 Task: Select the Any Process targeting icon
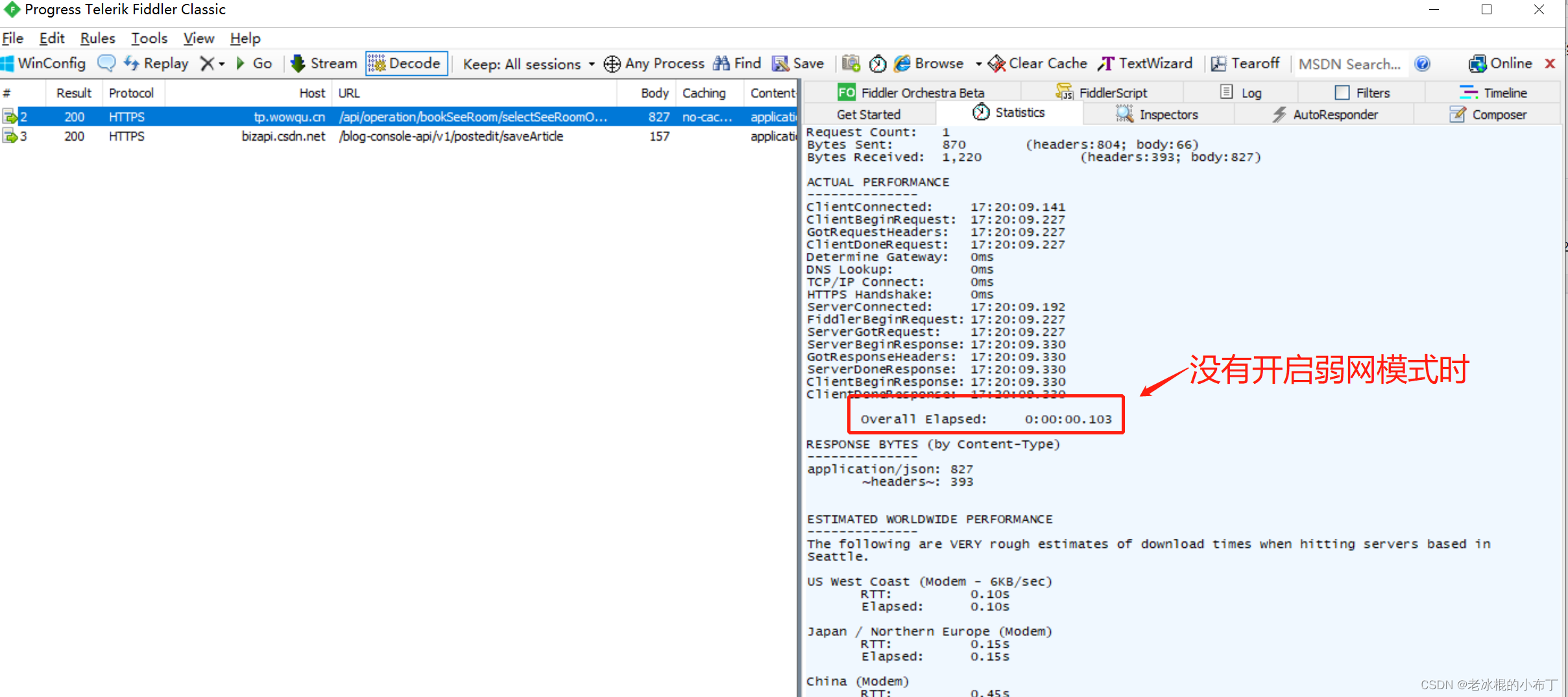click(x=611, y=63)
